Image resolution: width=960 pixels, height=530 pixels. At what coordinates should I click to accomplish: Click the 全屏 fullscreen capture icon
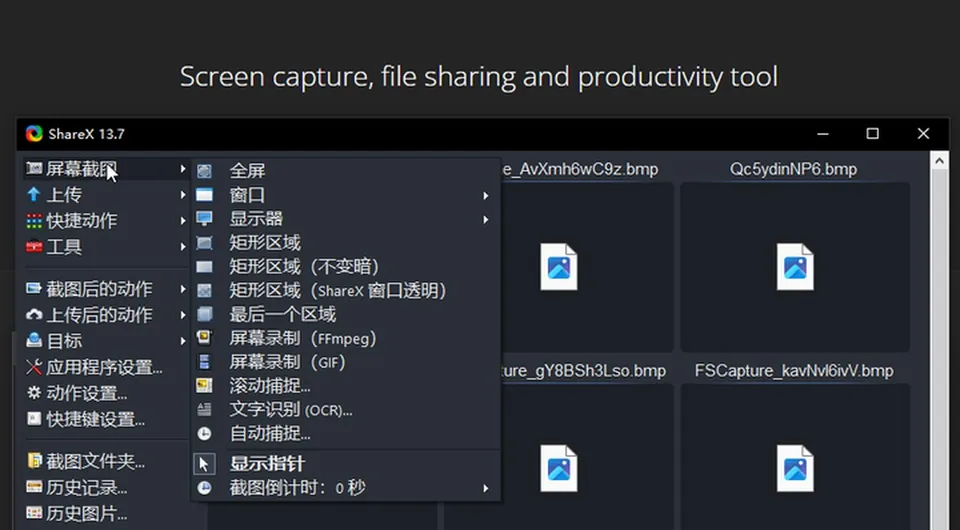[x=204, y=171]
